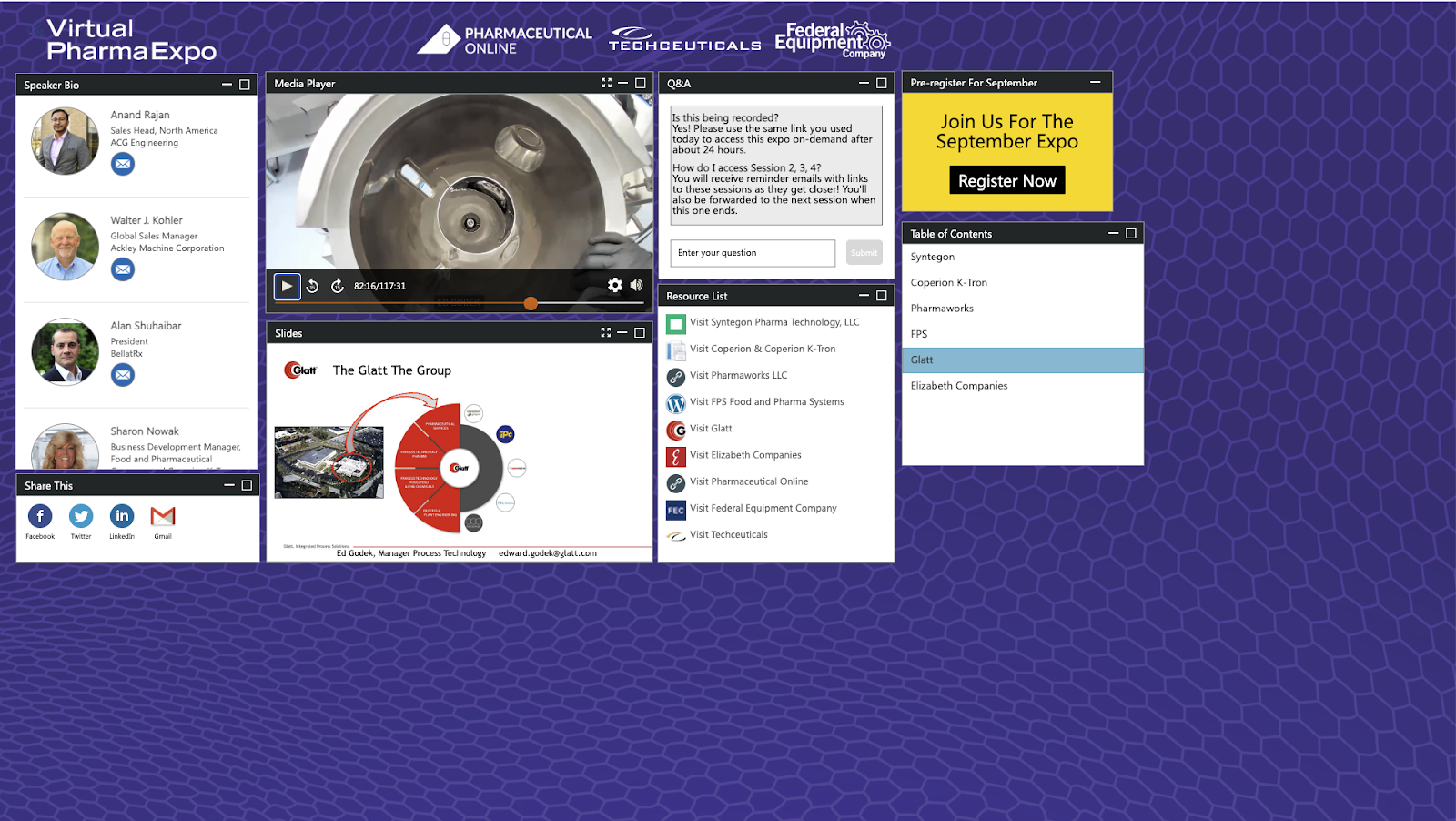
Task: Select Pharmaworks in Table of Contents
Action: coord(1023,309)
